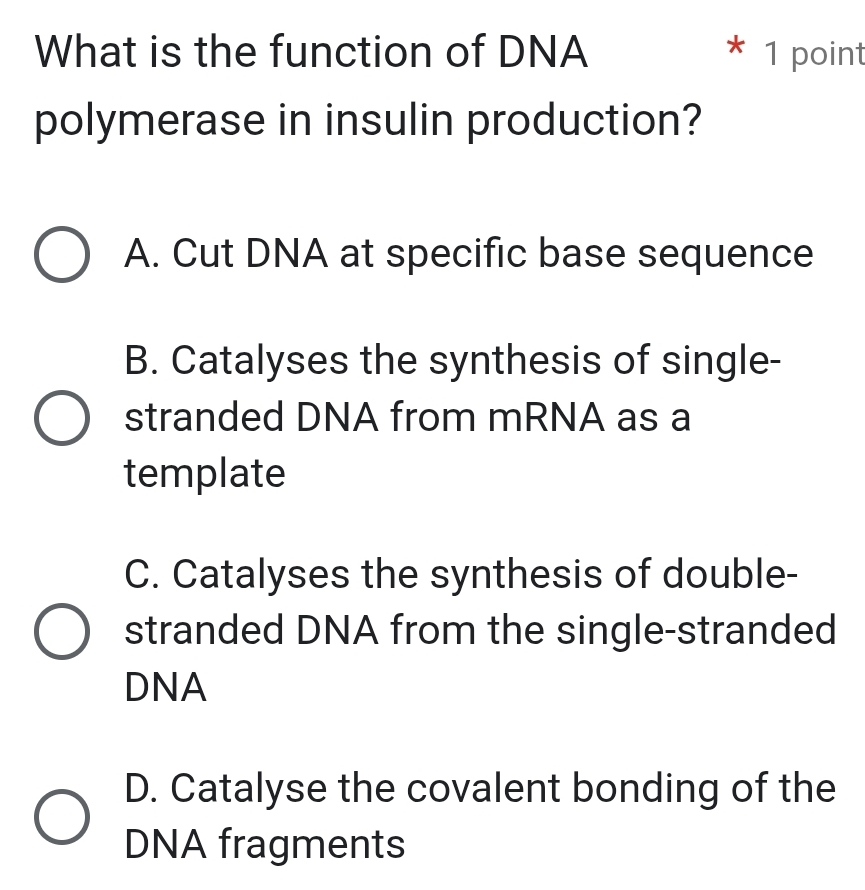Choose the option B radio button
The image size is (865, 890).
click(62, 418)
